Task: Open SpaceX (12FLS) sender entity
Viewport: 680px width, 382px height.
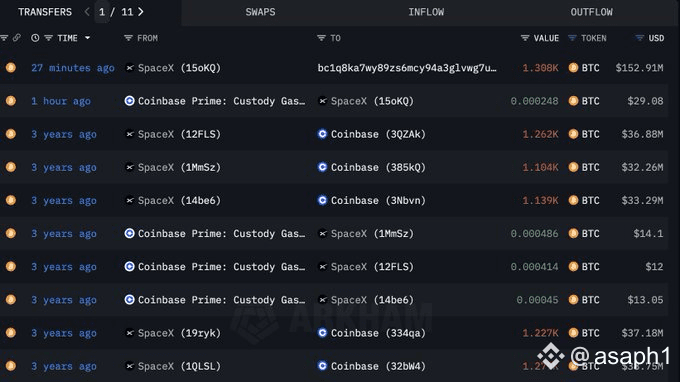Action: [x=179, y=134]
